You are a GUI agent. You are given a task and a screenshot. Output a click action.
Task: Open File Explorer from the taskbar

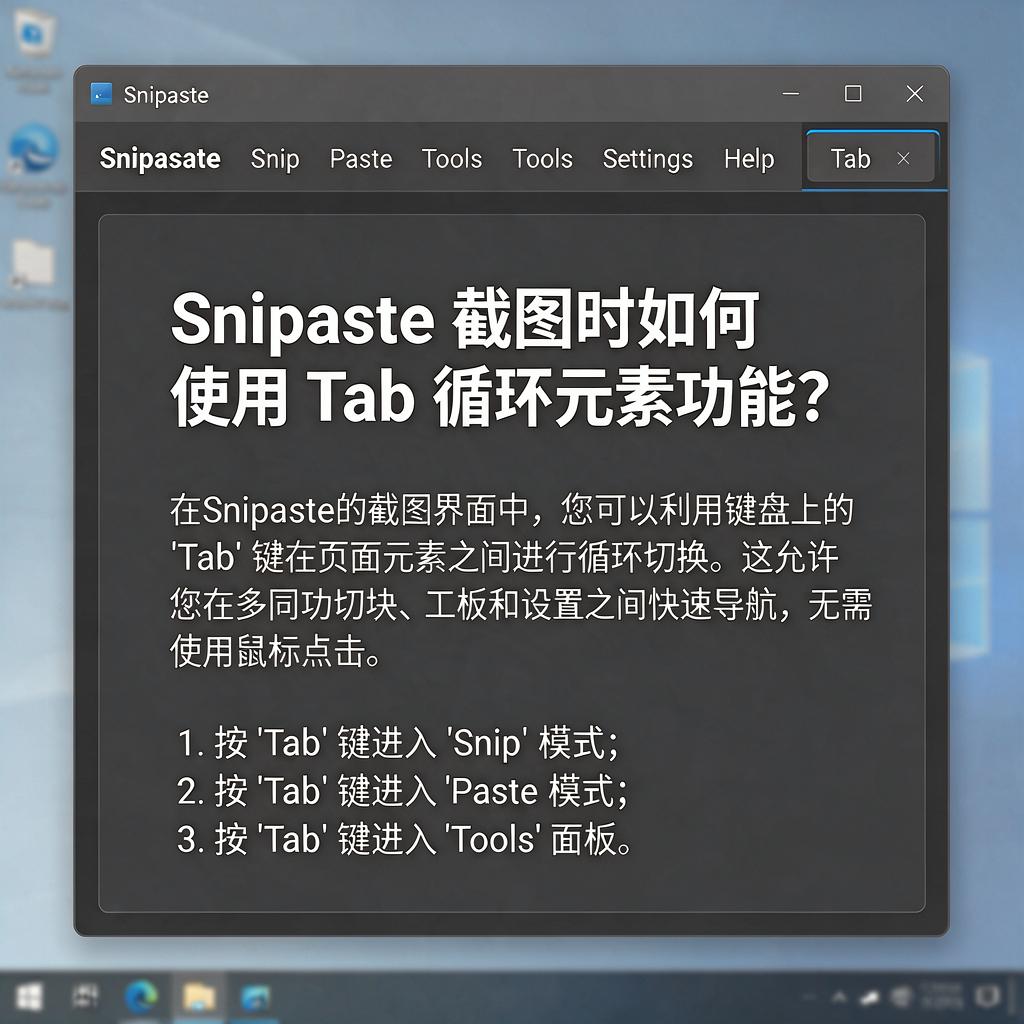[199, 997]
